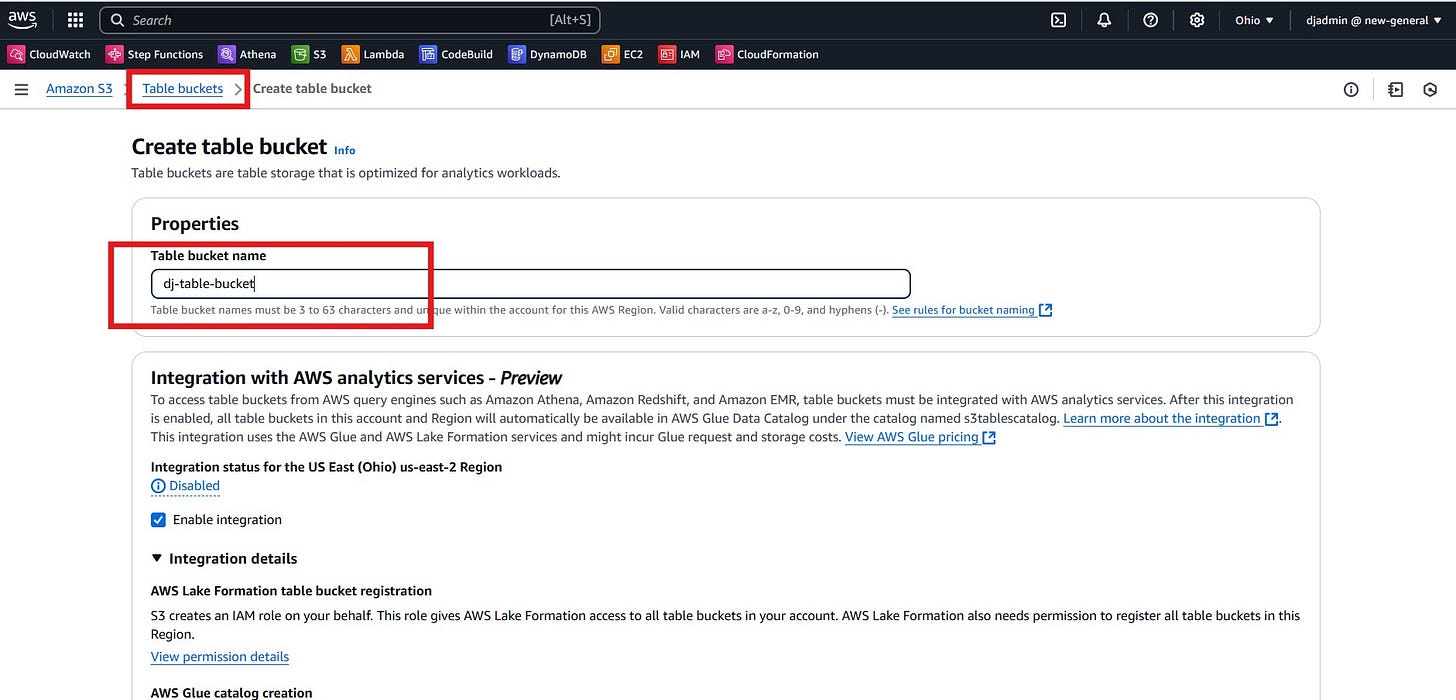The image size is (1456, 700).
Task: Open See rules for bucket naming
Action: [972, 310]
